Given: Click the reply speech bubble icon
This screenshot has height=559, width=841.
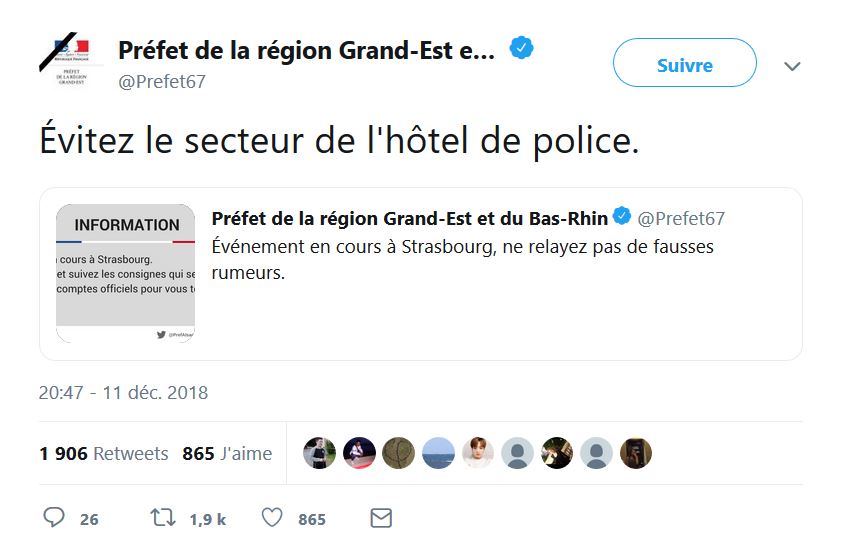Looking at the screenshot, I should (x=54, y=518).
